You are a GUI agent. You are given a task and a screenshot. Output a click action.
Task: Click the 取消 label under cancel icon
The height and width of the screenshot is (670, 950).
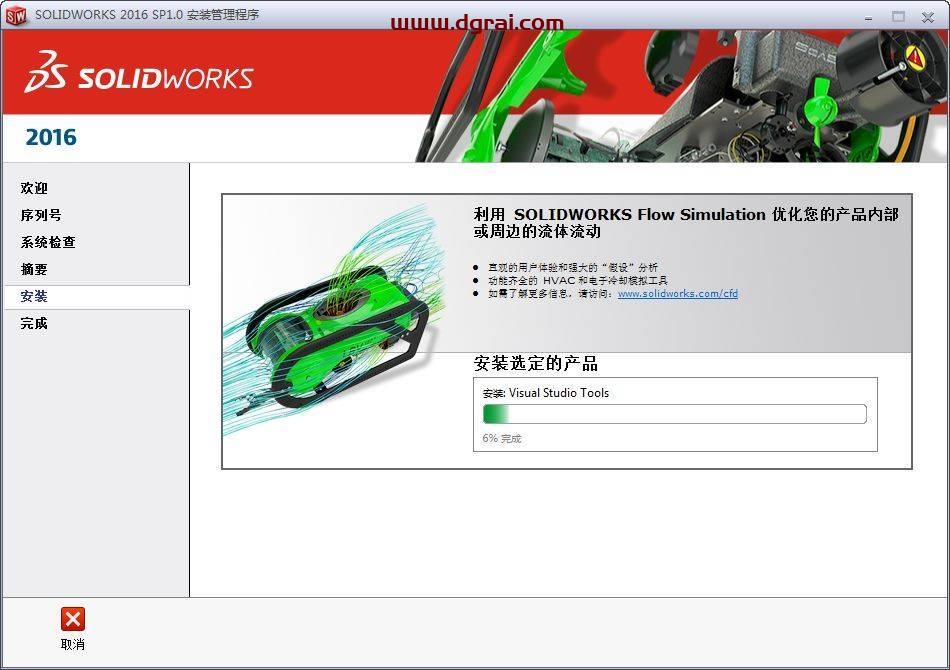click(73, 645)
